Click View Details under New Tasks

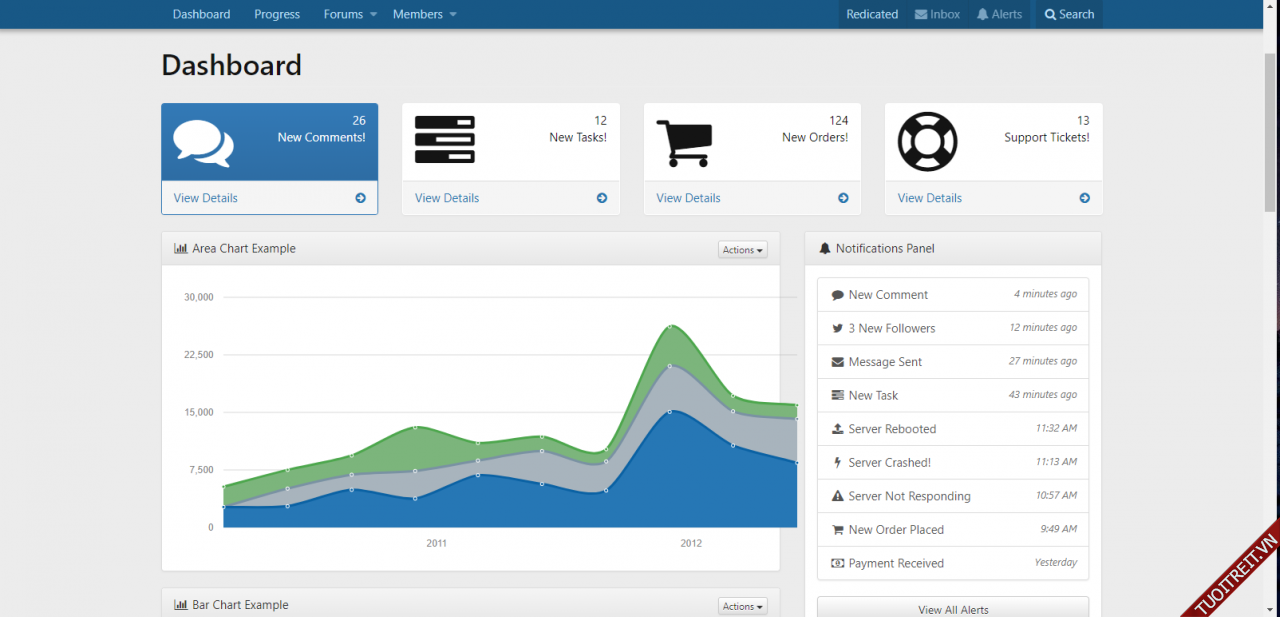pos(447,198)
